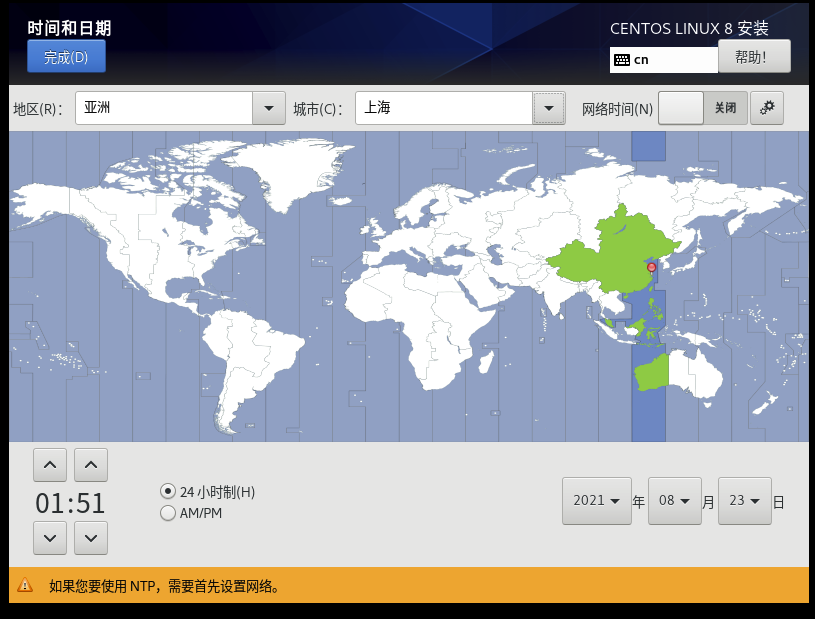Click the 01:51 time display
This screenshot has width=815, height=619.
pos(70,503)
